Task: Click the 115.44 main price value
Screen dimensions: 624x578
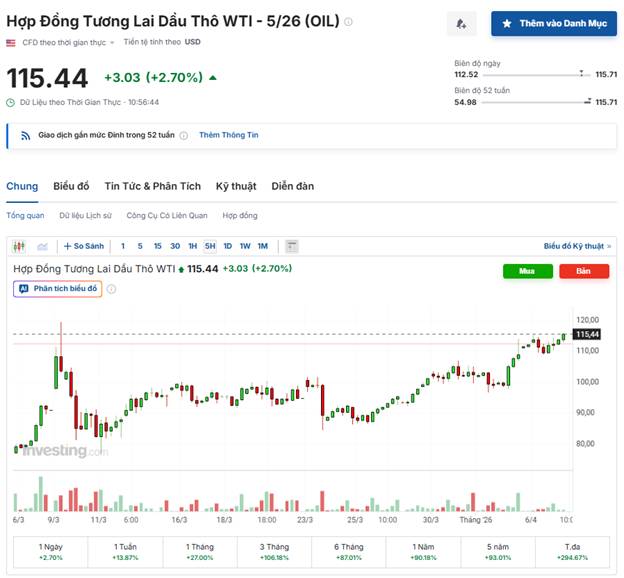Action: click(47, 78)
